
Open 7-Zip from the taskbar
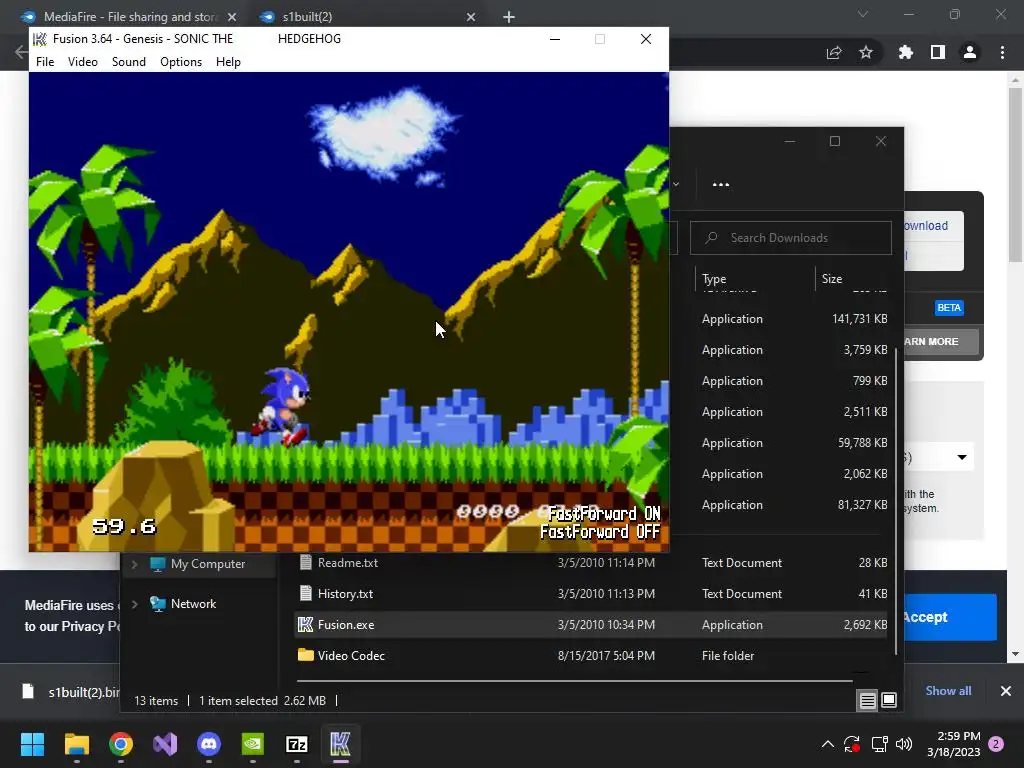pyautogui.click(x=296, y=744)
